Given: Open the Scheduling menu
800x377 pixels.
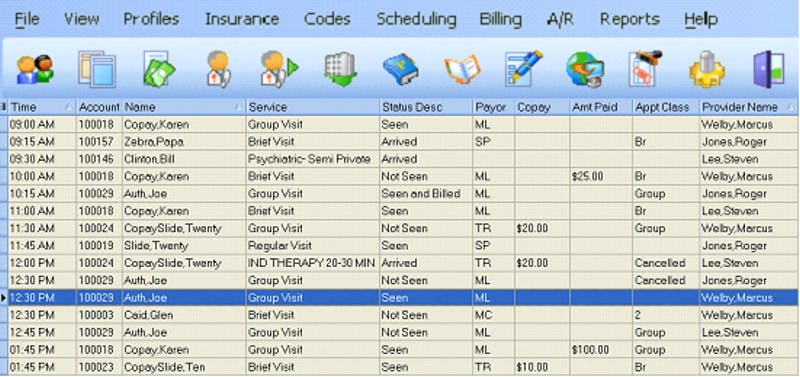Looking at the screenshot, I should pyautogui.click(x=416, y=20).
